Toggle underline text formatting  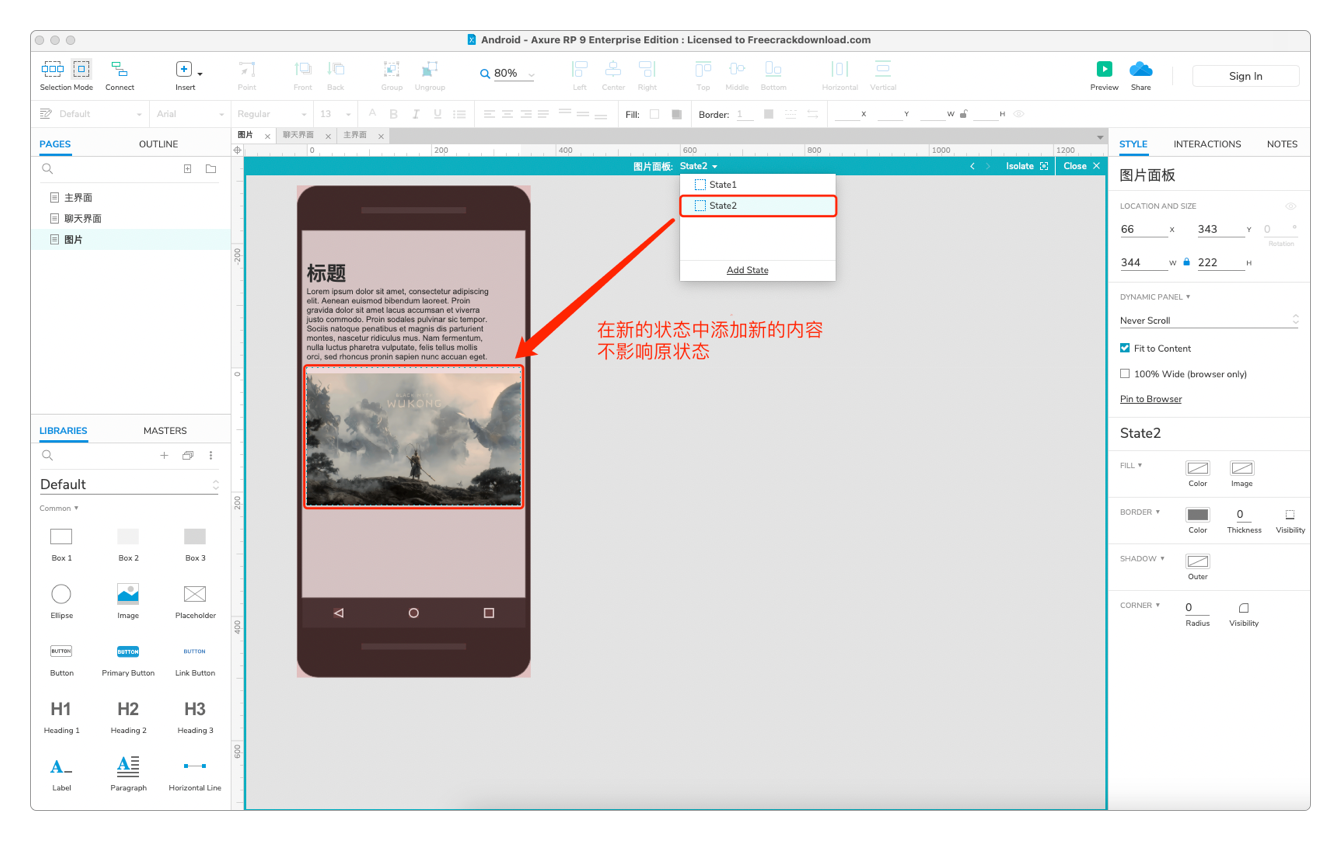[437, 114]
